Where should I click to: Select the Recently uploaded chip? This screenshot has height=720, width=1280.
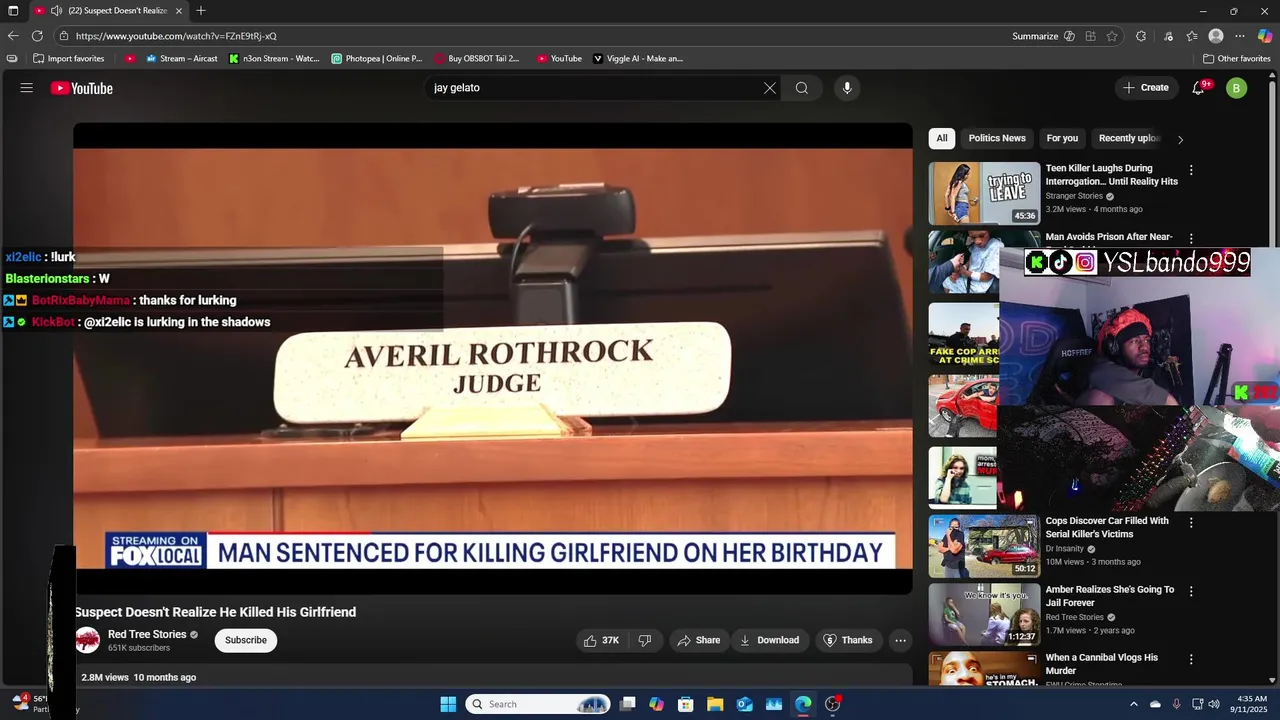[1129, 138]
